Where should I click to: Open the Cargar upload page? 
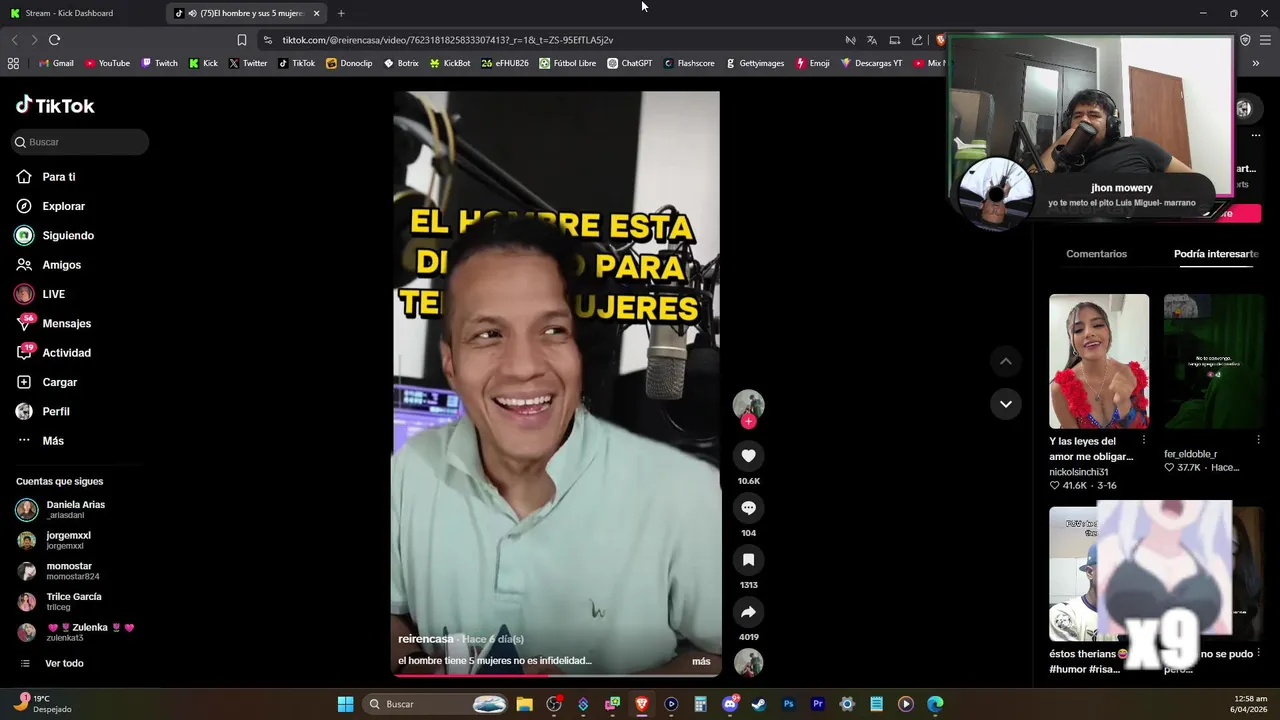pos(59,382)
